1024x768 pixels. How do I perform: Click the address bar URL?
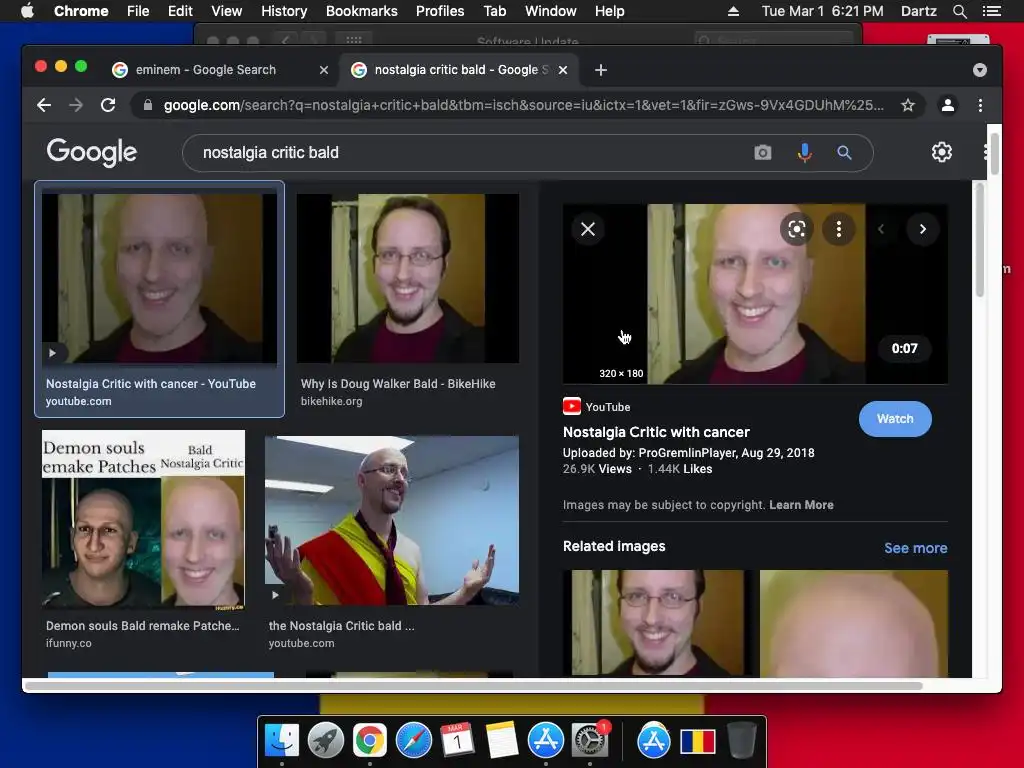(523, 105)
